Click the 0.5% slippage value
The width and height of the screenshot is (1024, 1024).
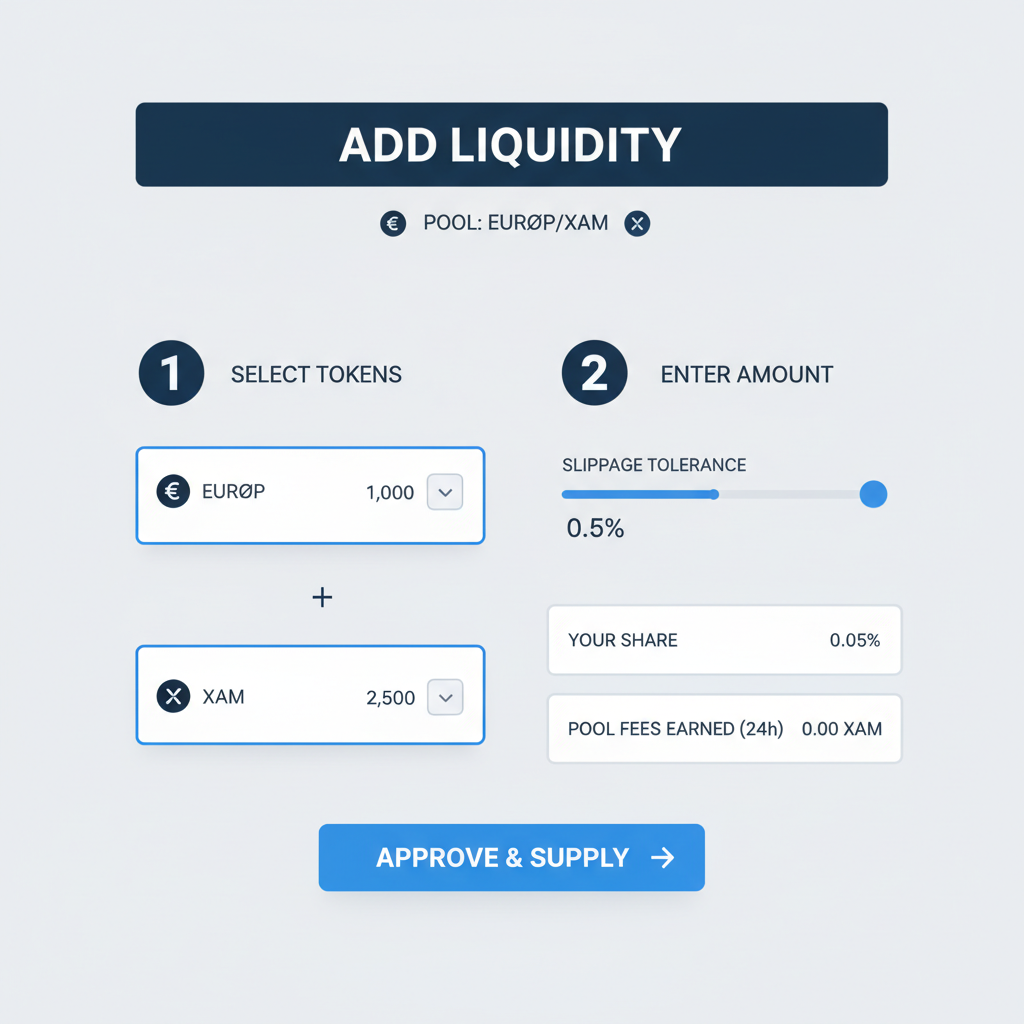point(594,527)
